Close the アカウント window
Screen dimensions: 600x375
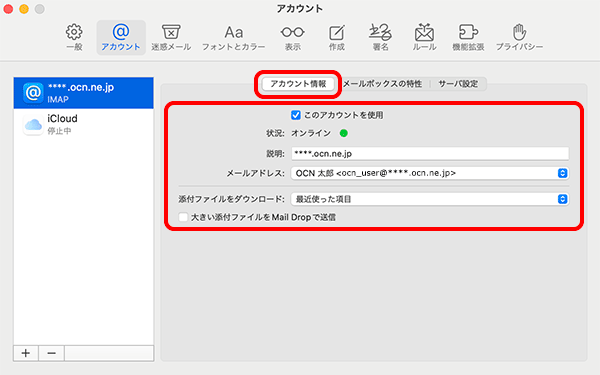(8, 9)
